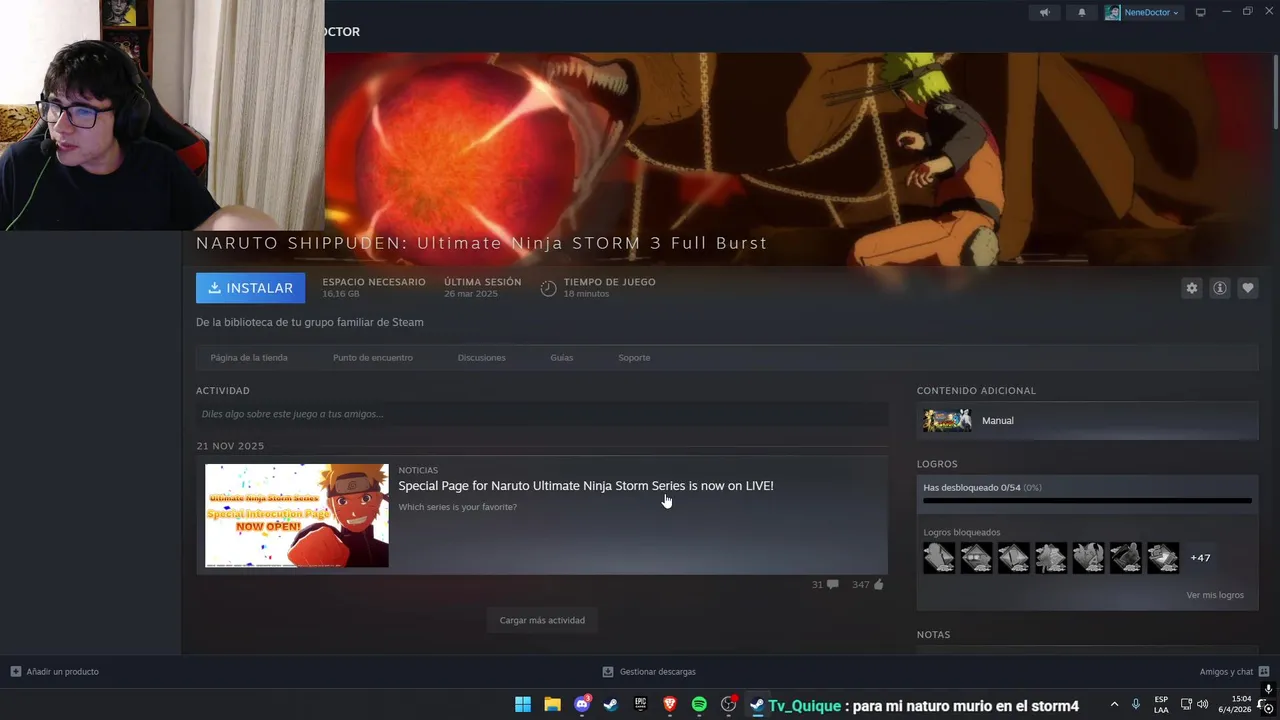Screen dimensions: 1280x720
Task: Click the activity comment input field
Action: click(542, 414)
